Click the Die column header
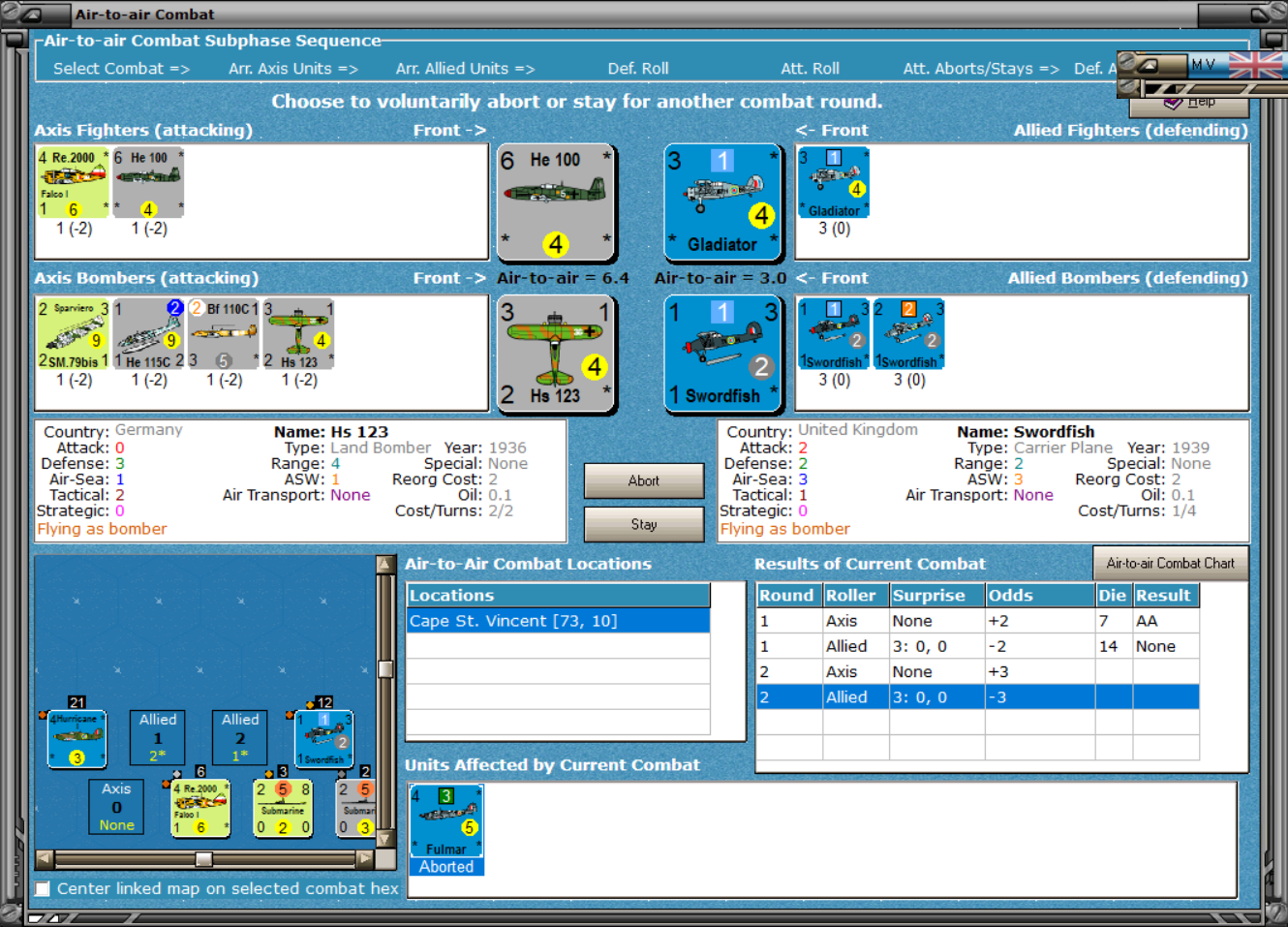The height and width of the screenshot is (927, 1288). click(x=1114, y=595)
